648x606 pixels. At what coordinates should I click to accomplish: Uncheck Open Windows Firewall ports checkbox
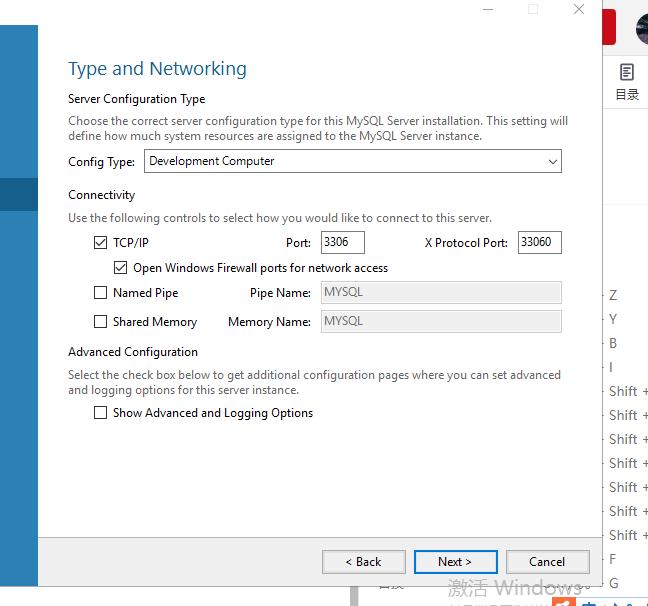coord(120,268)
